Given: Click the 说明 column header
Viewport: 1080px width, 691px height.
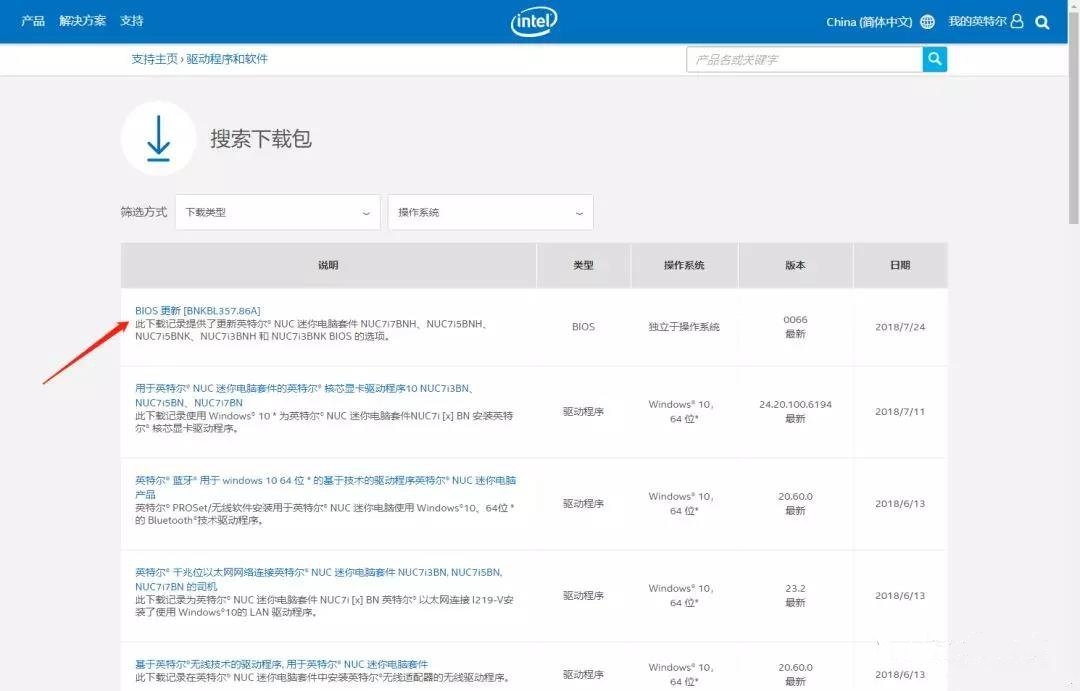Looking at the screenshot, I should pyautogui.click(x=329, y=265).
